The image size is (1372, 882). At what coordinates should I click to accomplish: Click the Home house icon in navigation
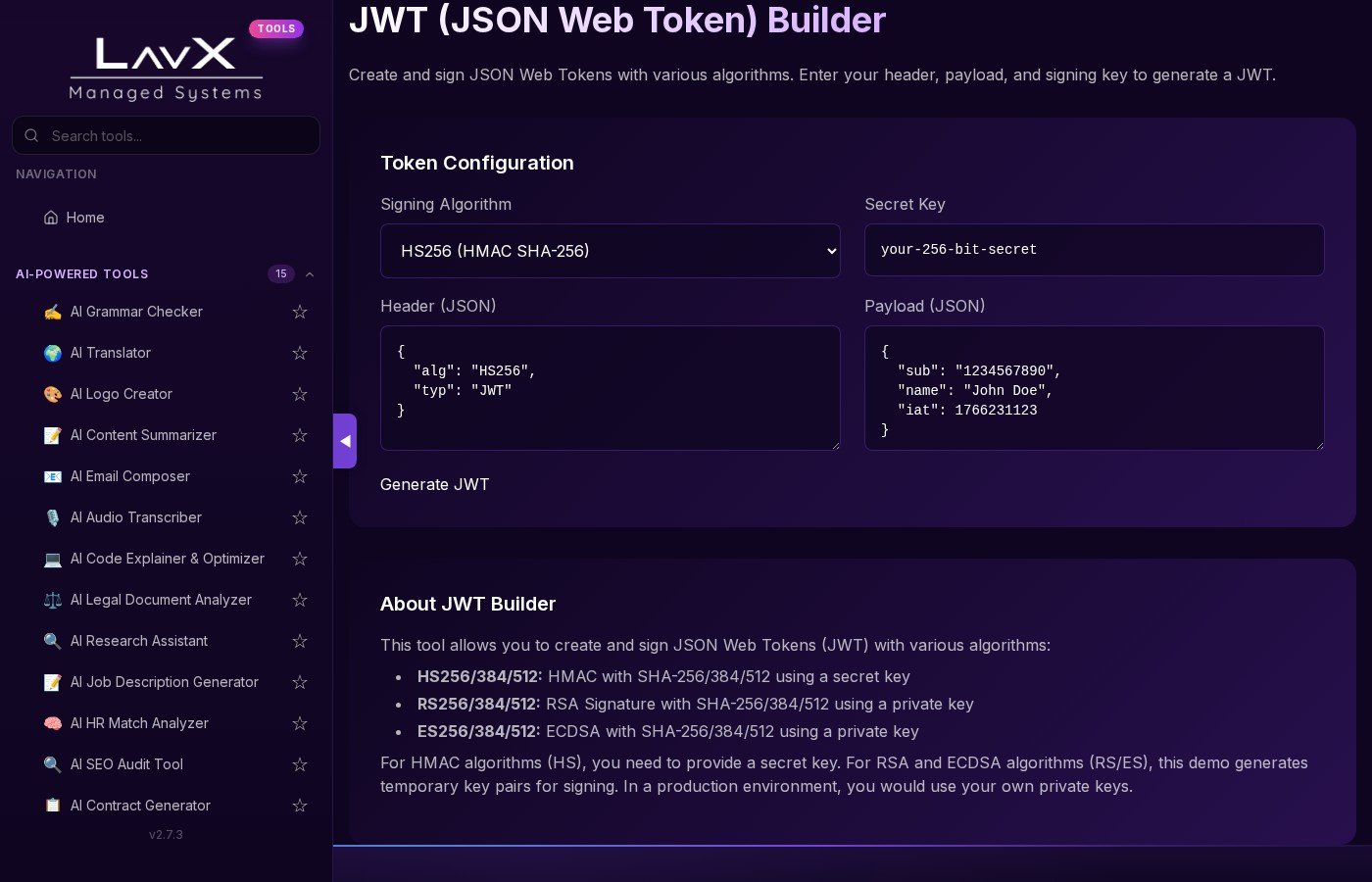tap(51, 218)
